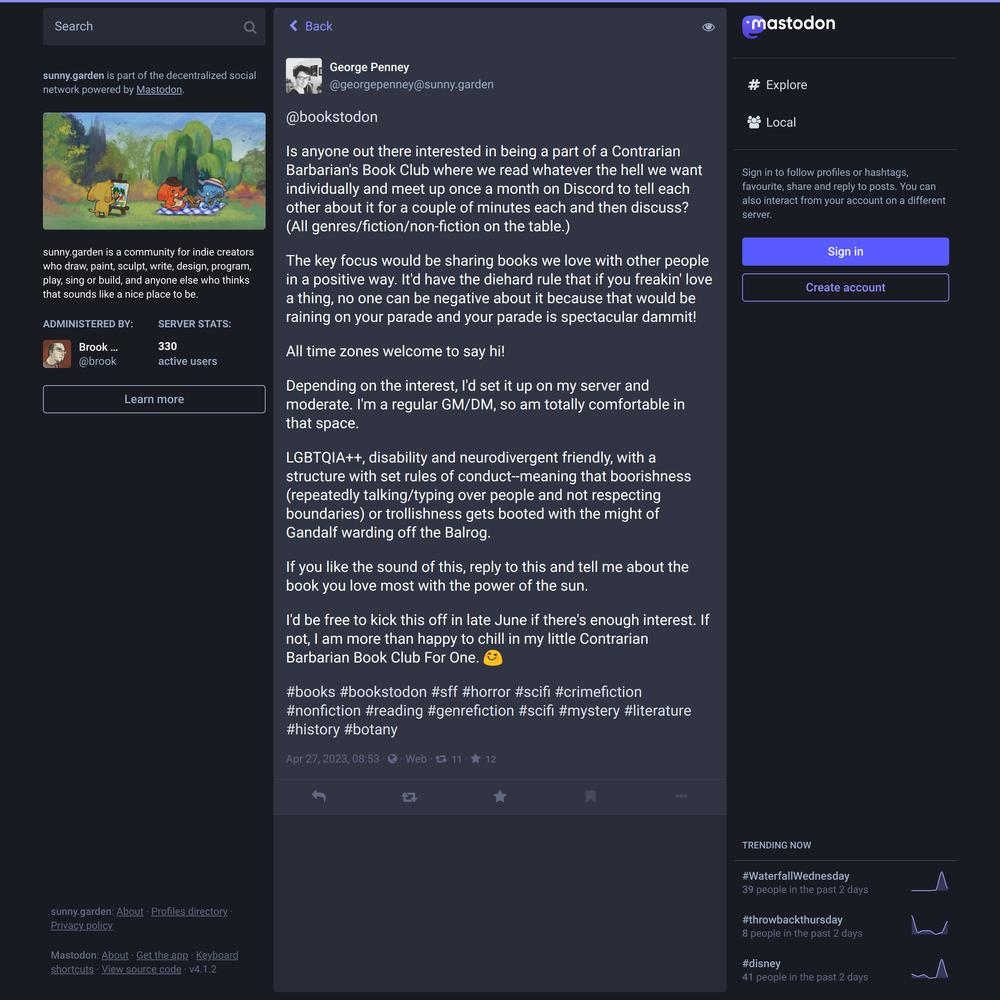Open the Privacy policy link
Screen dimensions: 1000x1000
point(82,925)
